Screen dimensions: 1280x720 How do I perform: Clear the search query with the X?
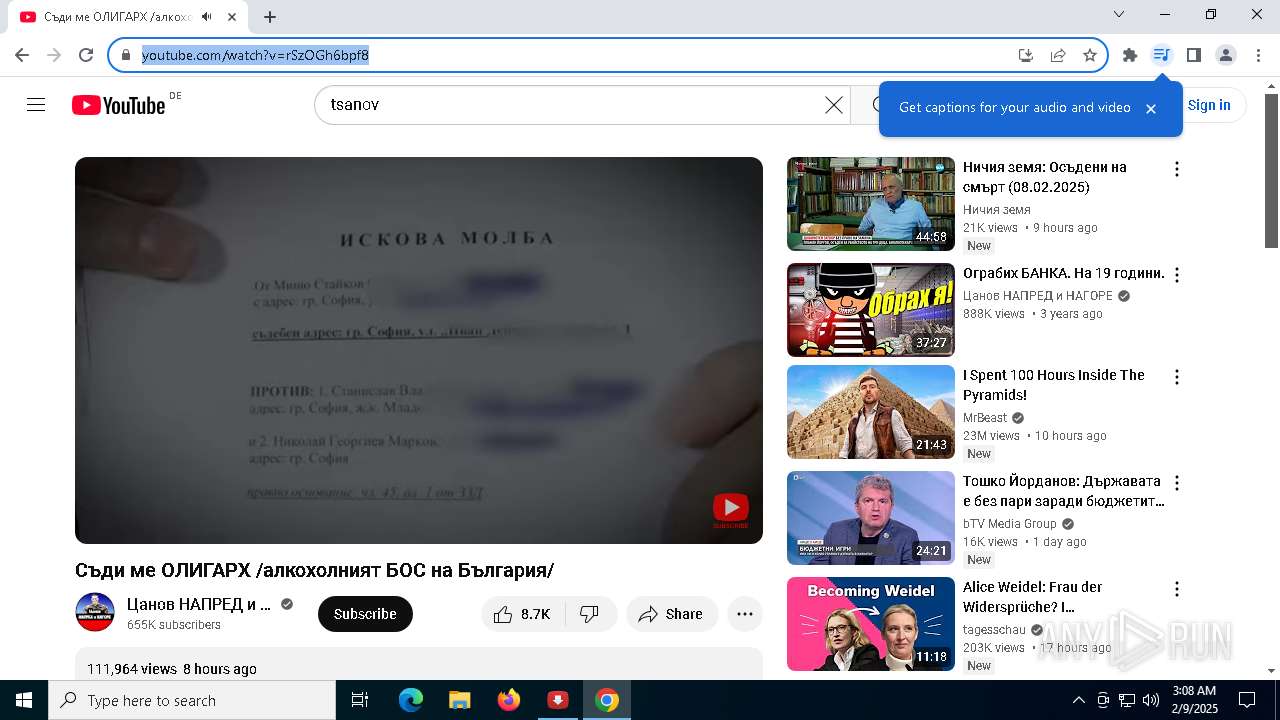tap(833, 105)
